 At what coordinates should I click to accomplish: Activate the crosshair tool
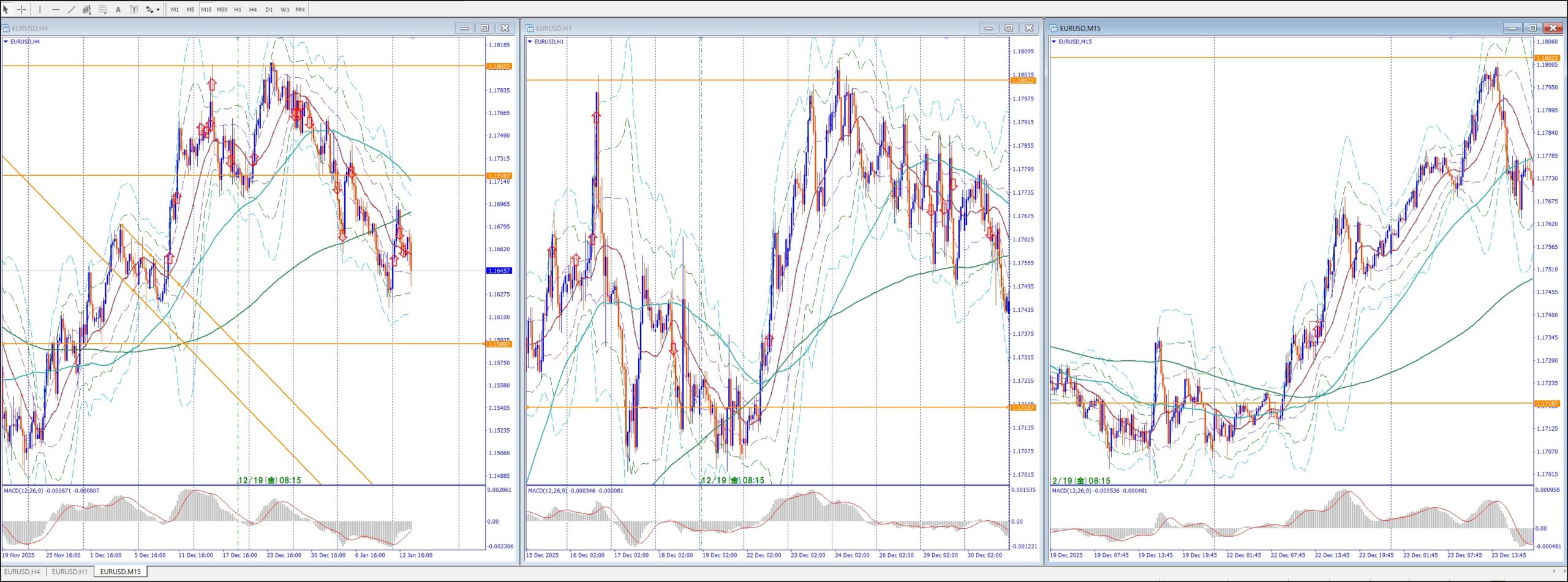(x=21, y=9)
